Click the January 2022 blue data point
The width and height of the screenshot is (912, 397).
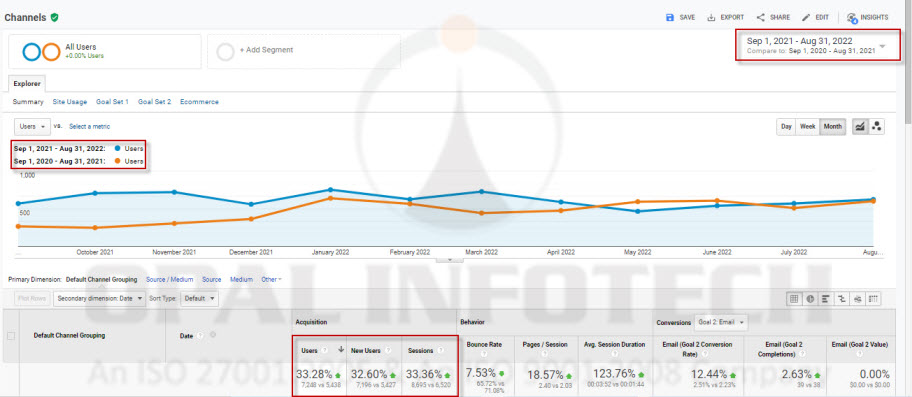pyautogui.click(x=330, y=189)
